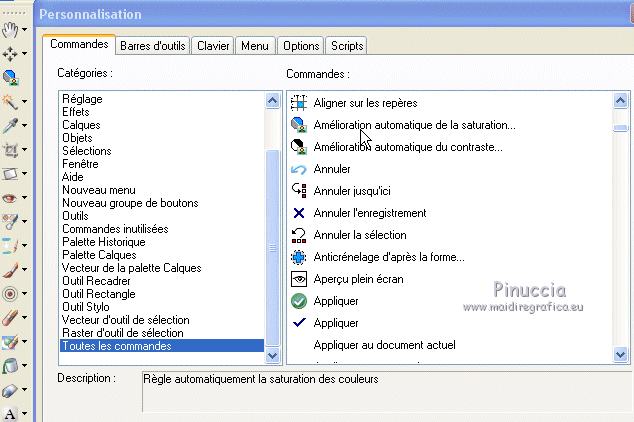Go to the Scripts tab
Image resolution: width=634 pixels, height=422 pixels.
point(346,46)
